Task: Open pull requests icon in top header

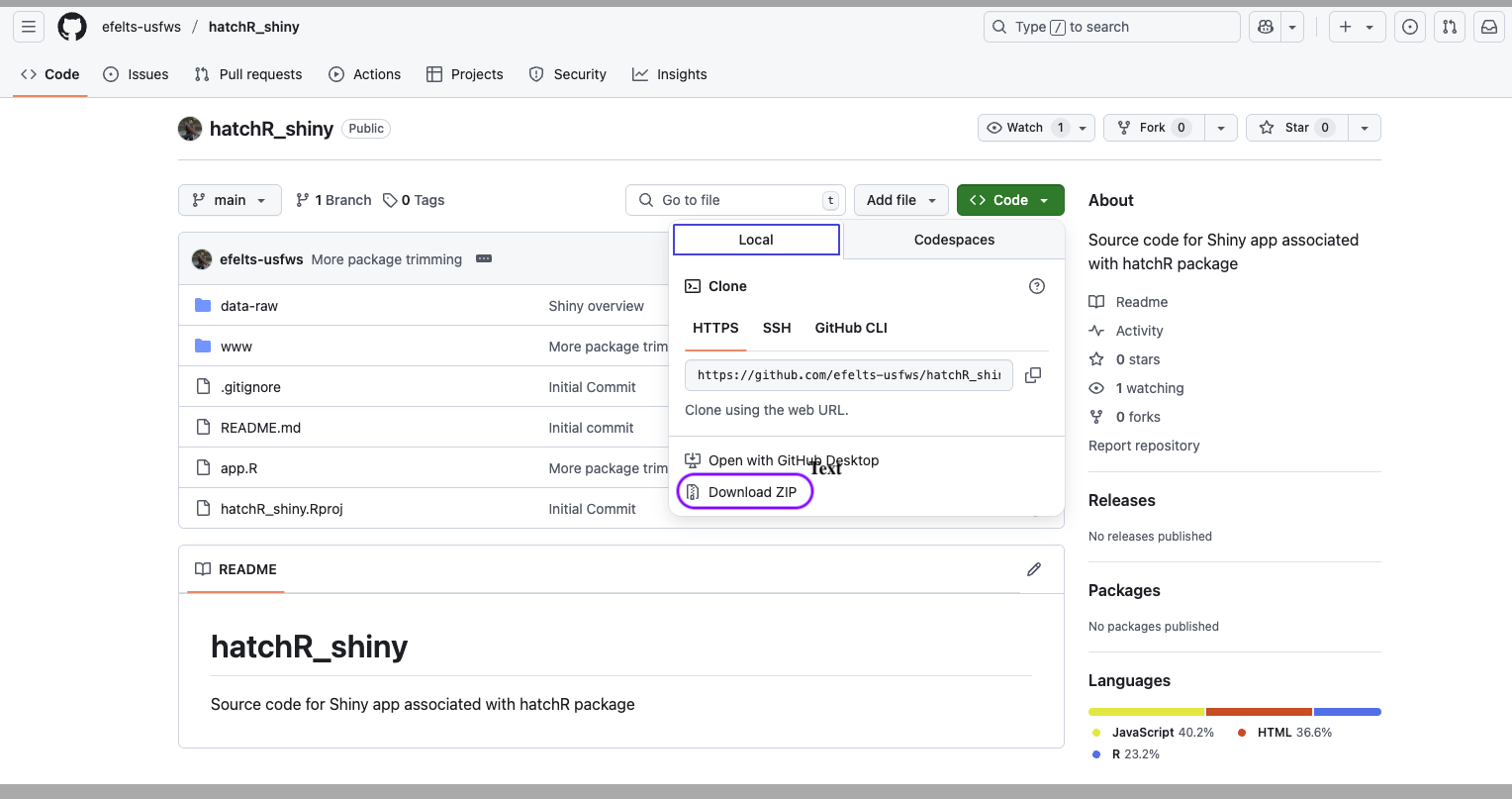Action: coord(1450,27)
